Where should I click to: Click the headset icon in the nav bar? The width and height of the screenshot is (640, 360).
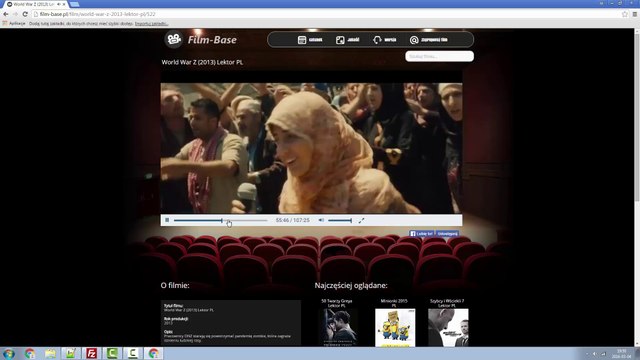pos(377,40)
